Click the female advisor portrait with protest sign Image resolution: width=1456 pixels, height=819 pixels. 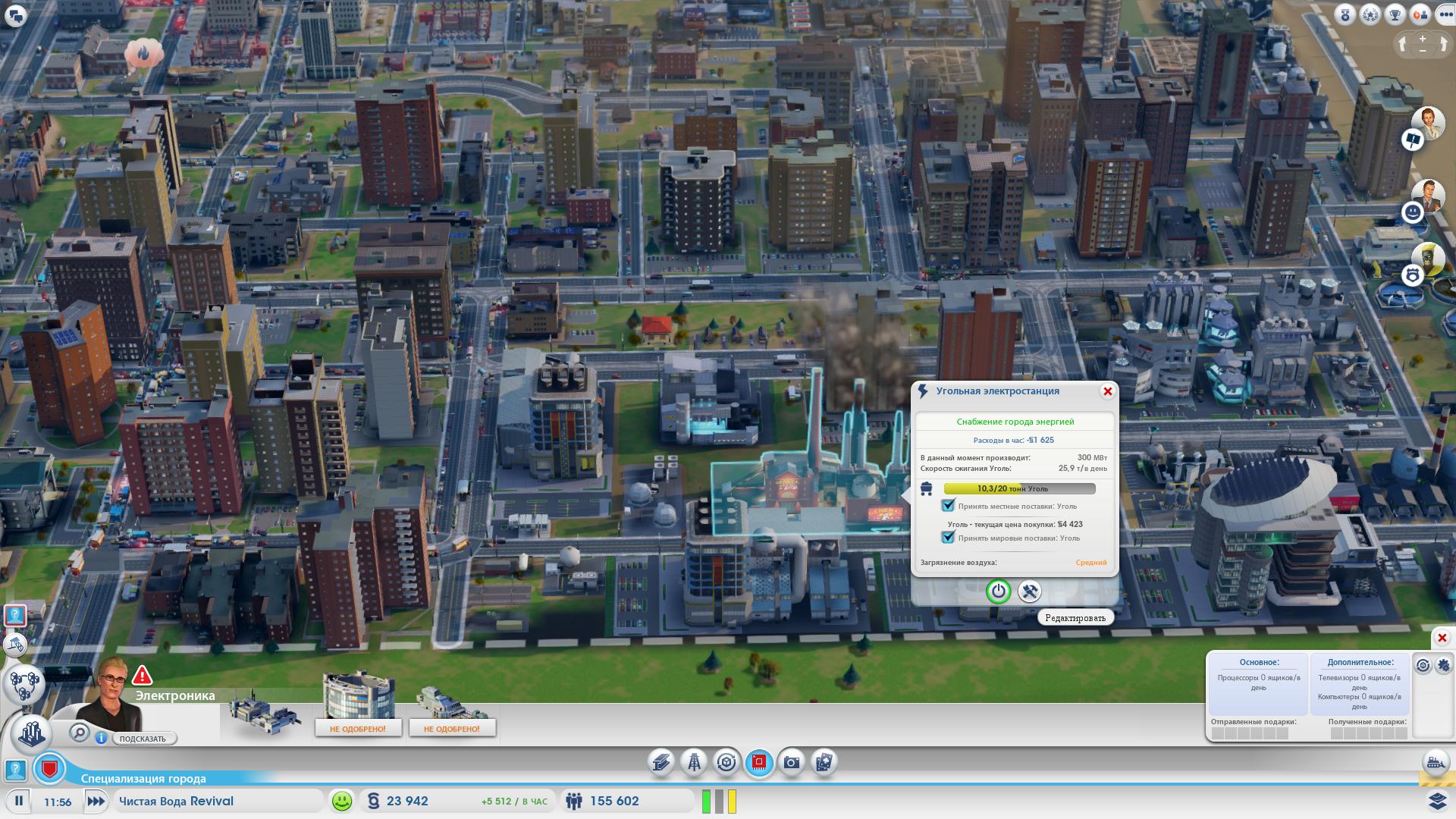1429,122
